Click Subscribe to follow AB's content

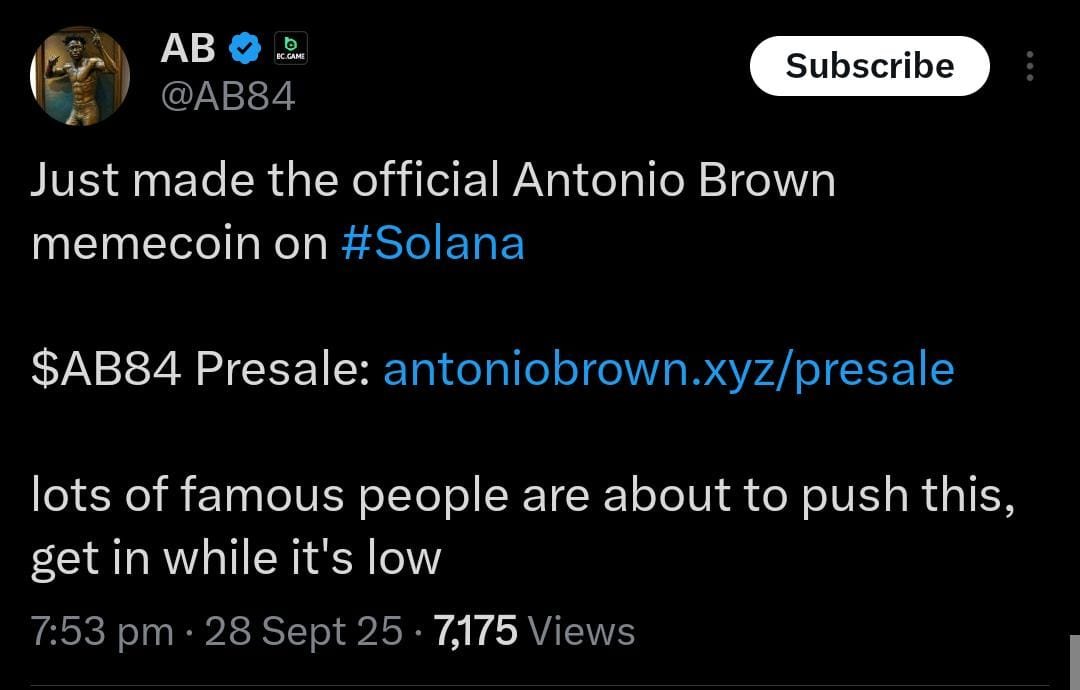869,66
